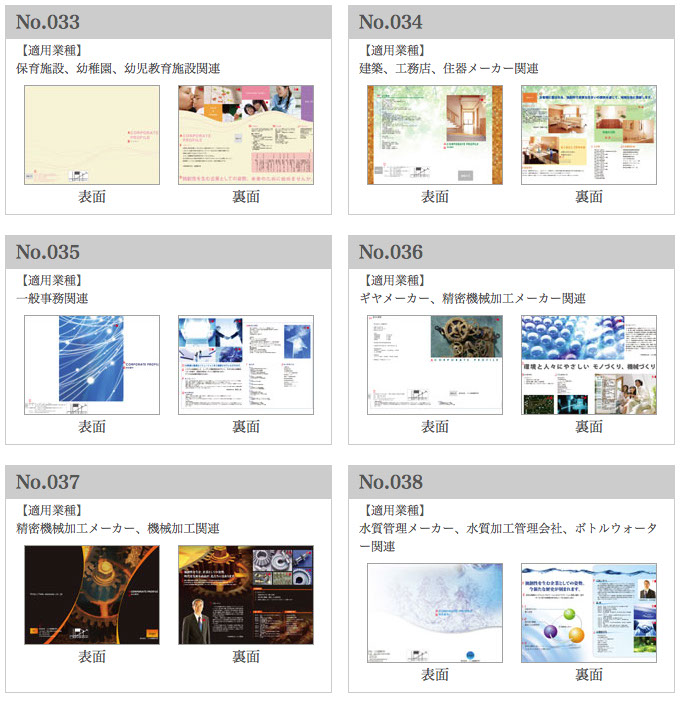683x701 pixels.
Task: Click 【適用業種】 label in No.038 card
Action: [x=395, y=511]
